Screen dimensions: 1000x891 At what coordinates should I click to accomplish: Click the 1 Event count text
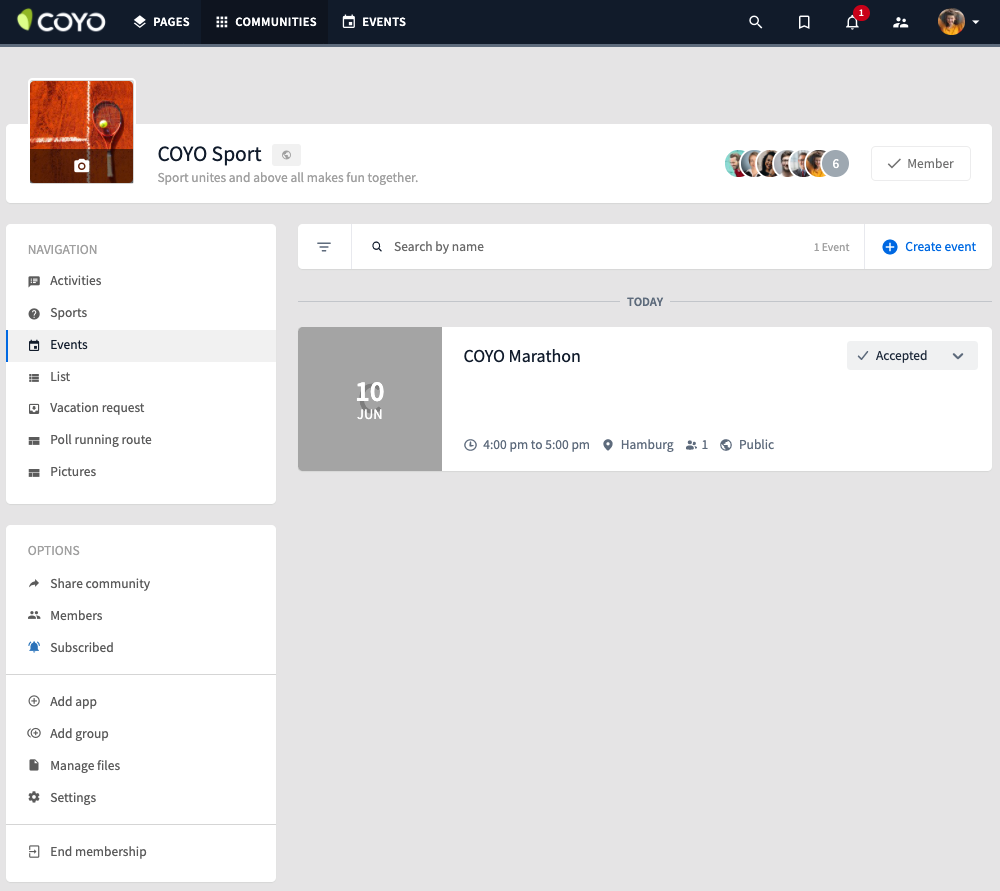[x=831, y=247]
